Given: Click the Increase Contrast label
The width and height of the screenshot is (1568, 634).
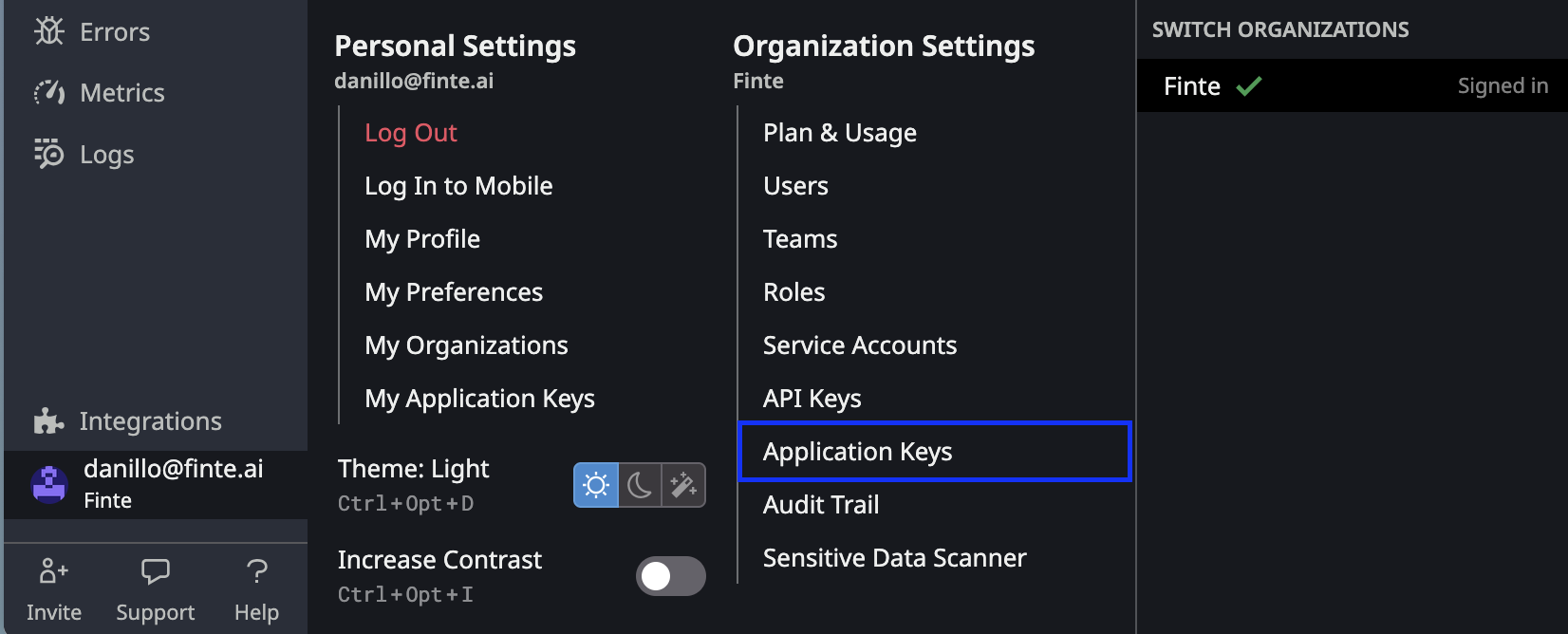Looking at the screenshot, I should (x=439, y=560).
